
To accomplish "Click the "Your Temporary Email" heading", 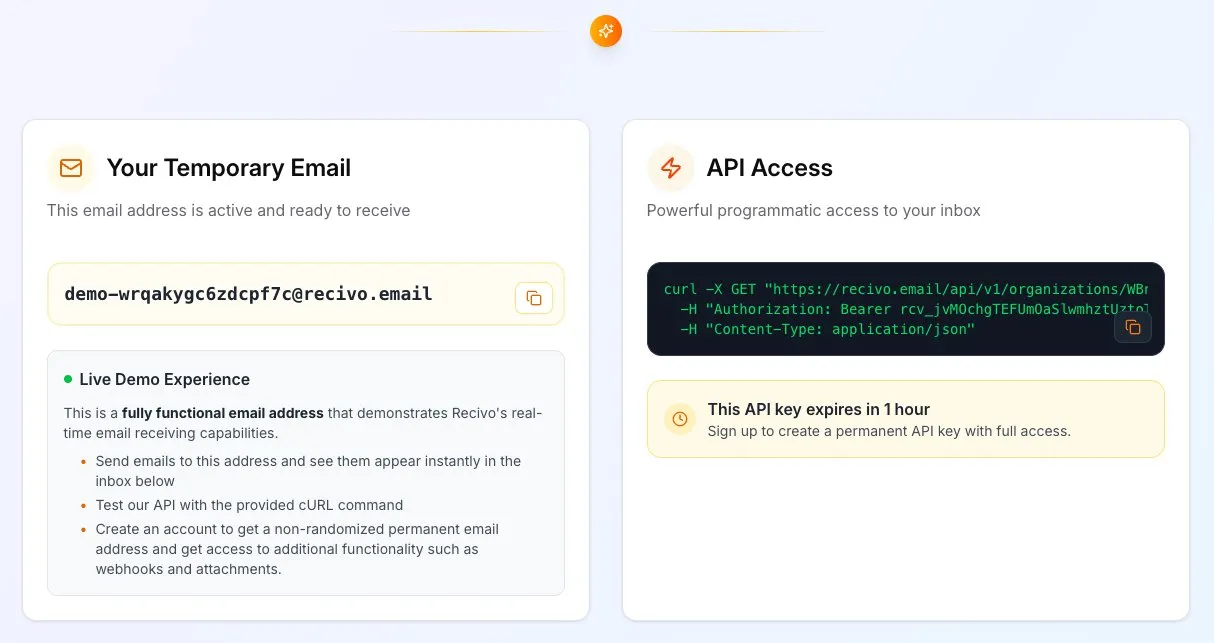I will tap(229, 168).
